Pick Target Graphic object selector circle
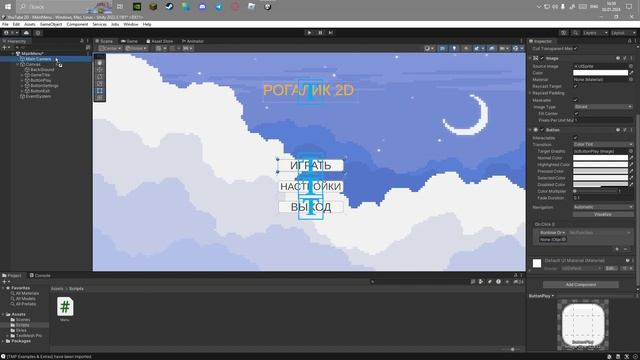The image size is (640, 360). (631, 151)
